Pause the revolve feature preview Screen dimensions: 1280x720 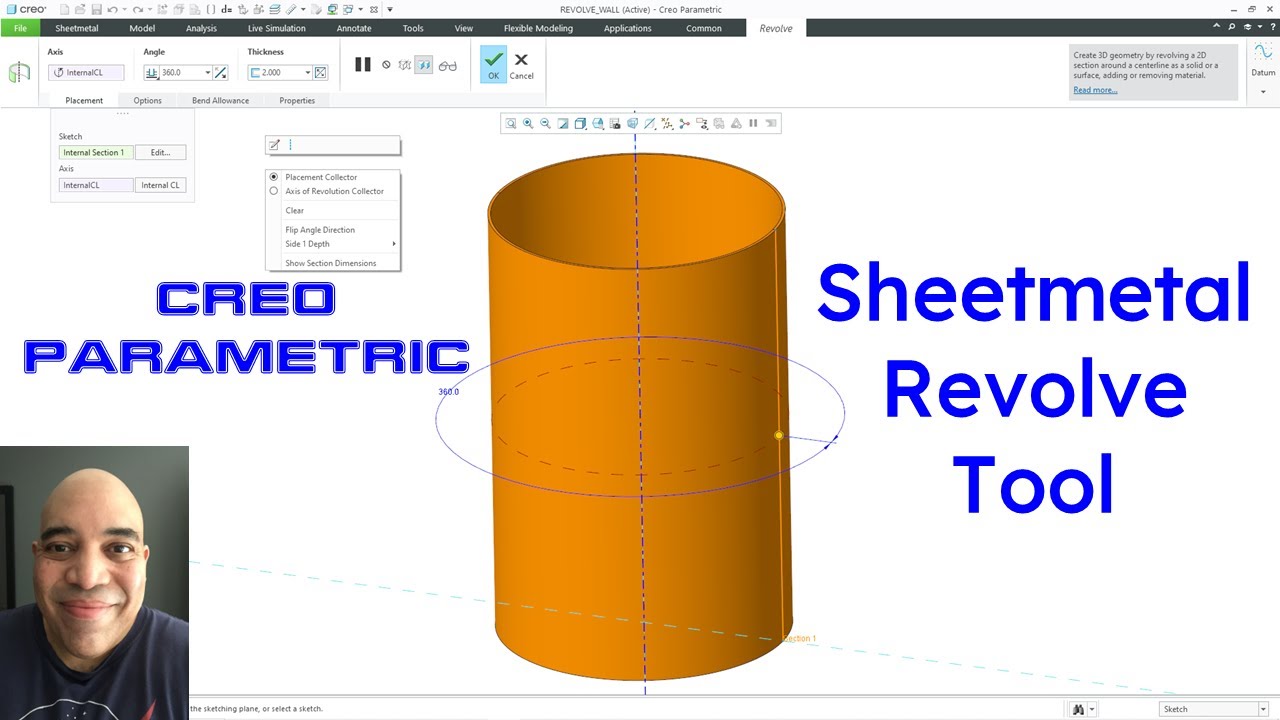coord(363,65)
